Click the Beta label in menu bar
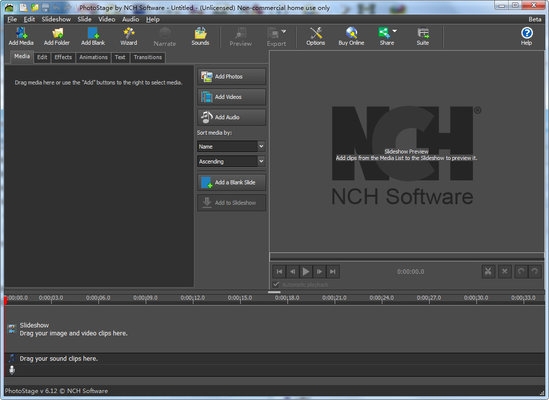The image size is (549, 400). [x=535, y=19]
